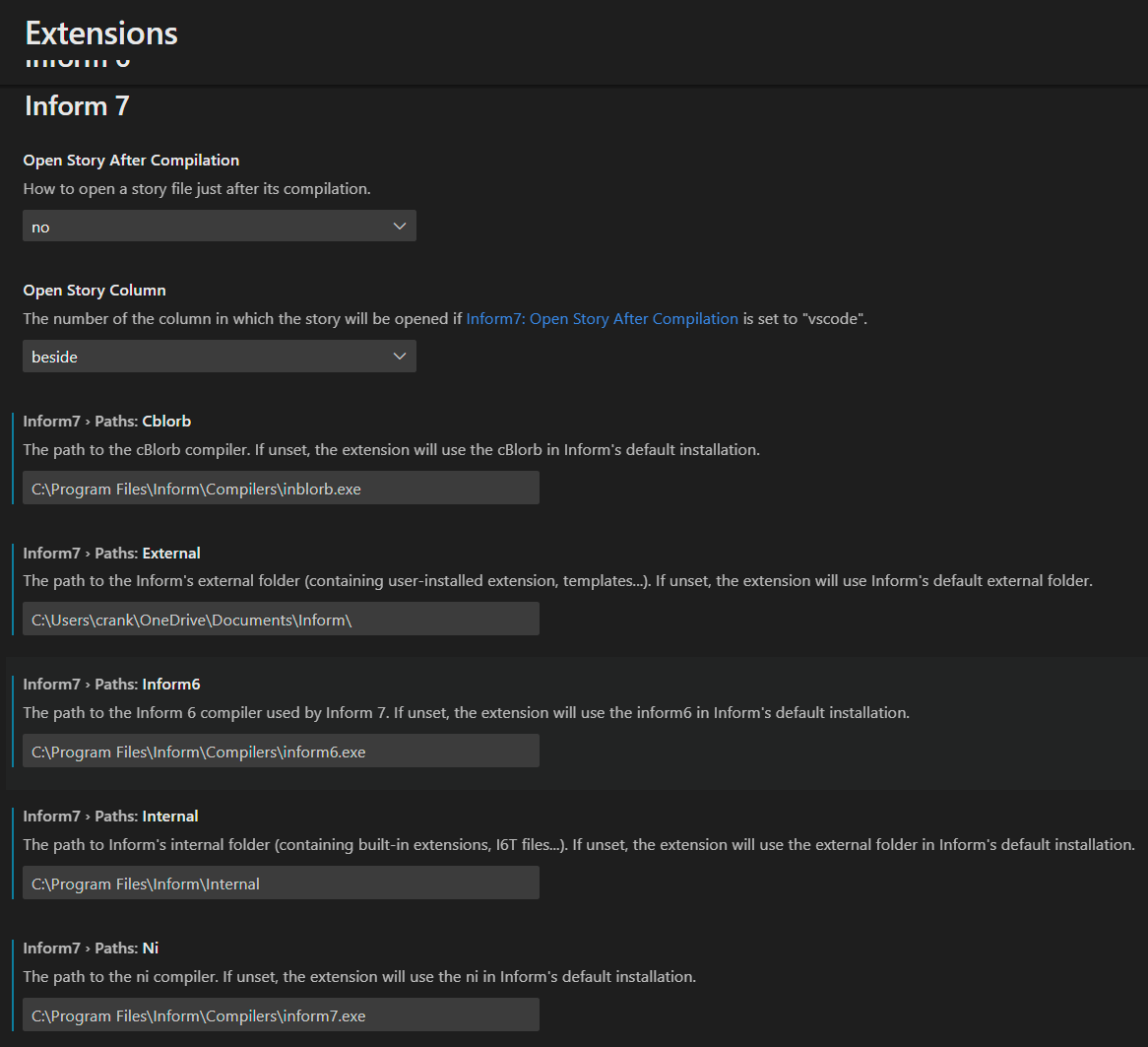Expand the Open Story Column dropdown
Viewport: 1148px width, 1047px height.
click(x=219, y=357)
